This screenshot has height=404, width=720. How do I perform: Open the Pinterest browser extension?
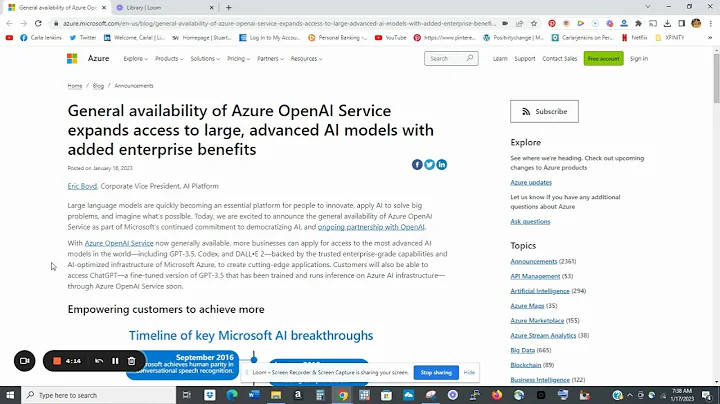click(x=552, y=23)
